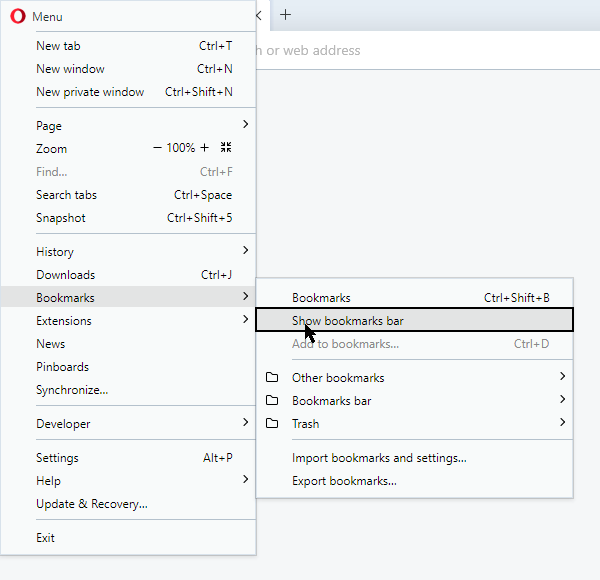This screenshot has height=580, width=600.
Task: Open Bookmarks manager with Ctrl+Shift+B entry
Action: 414,298
